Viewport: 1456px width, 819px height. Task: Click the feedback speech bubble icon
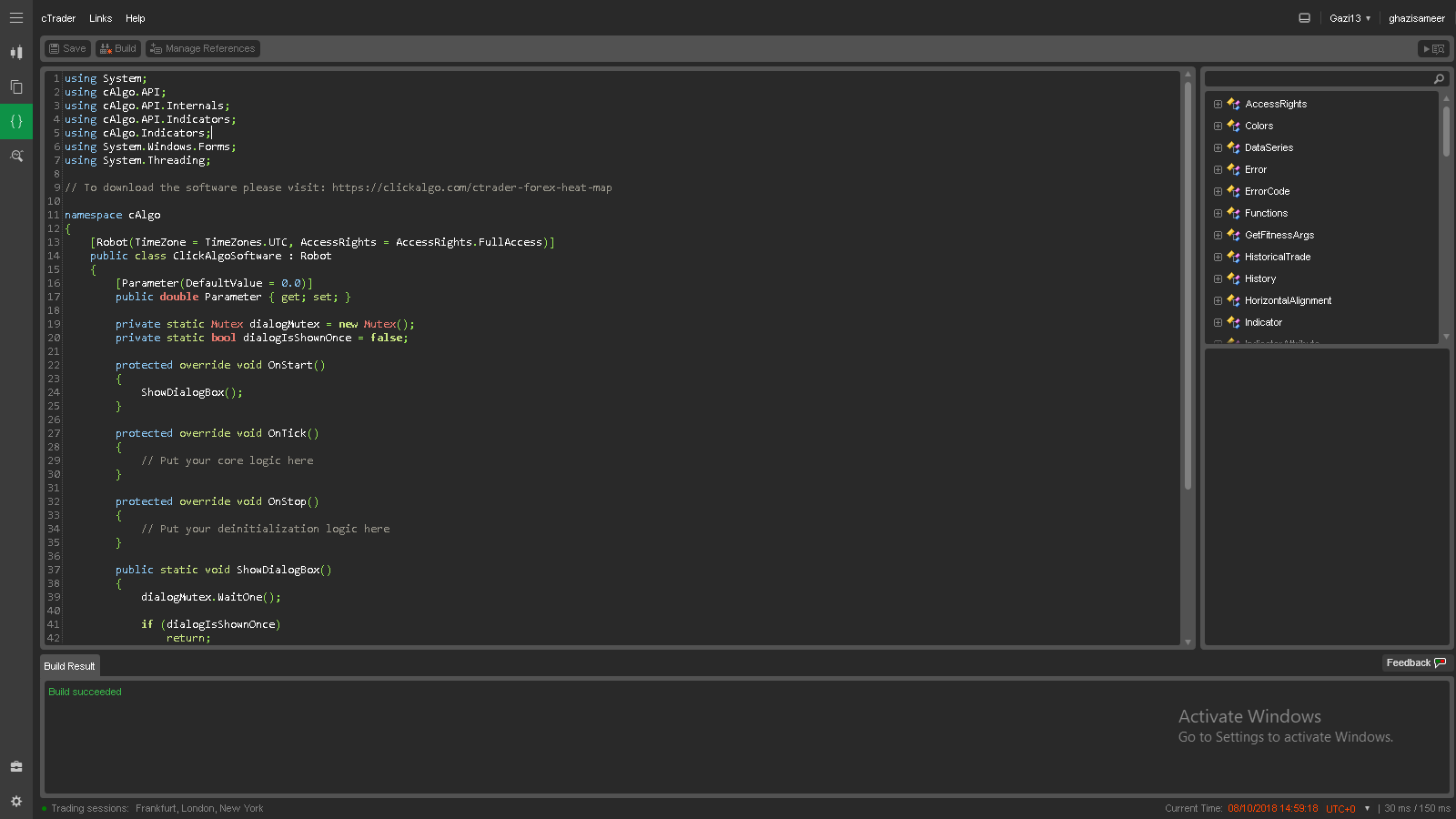pyautogui.click(x=1440, y=662)
